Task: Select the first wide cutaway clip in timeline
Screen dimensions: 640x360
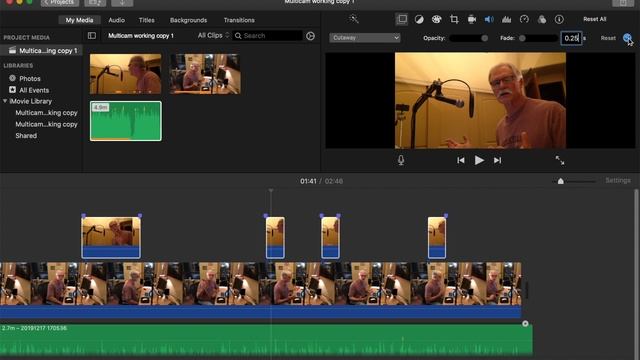Action: click(111, 238)
